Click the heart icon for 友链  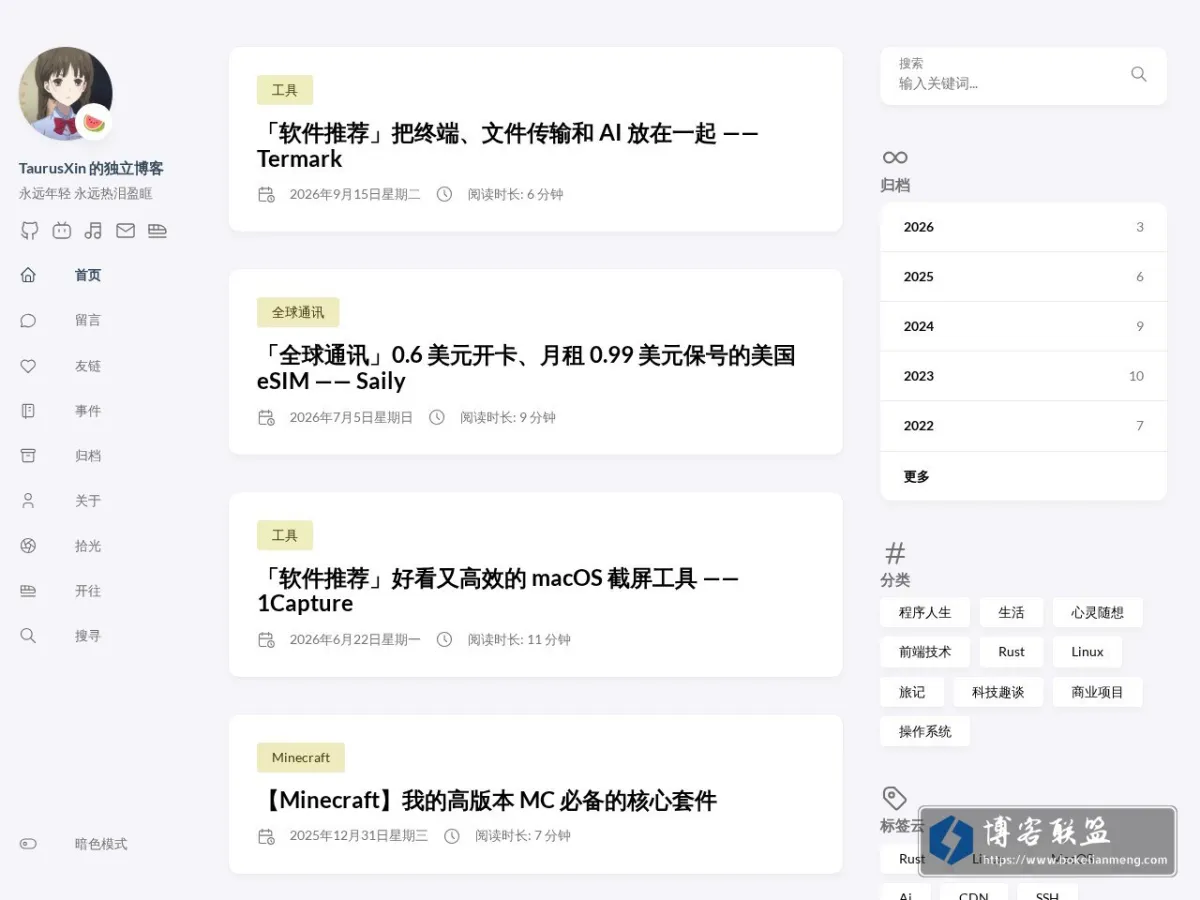(28, 366)
